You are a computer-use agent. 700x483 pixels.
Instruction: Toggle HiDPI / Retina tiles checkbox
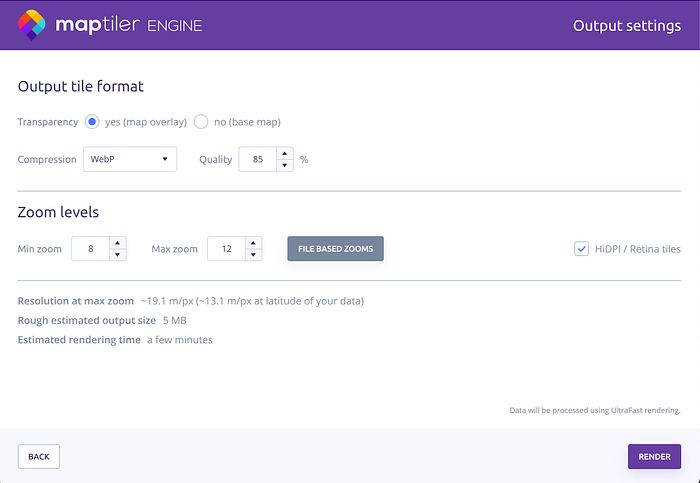coord(581,249)
